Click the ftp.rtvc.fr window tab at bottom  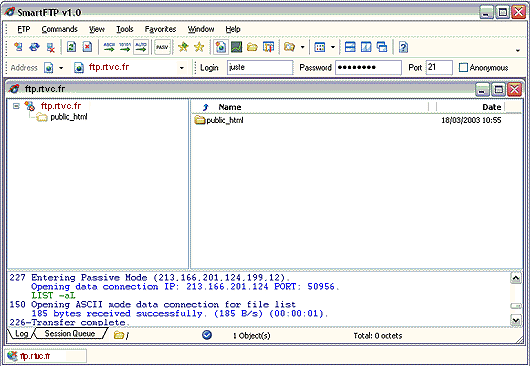(x=46, y=356)
